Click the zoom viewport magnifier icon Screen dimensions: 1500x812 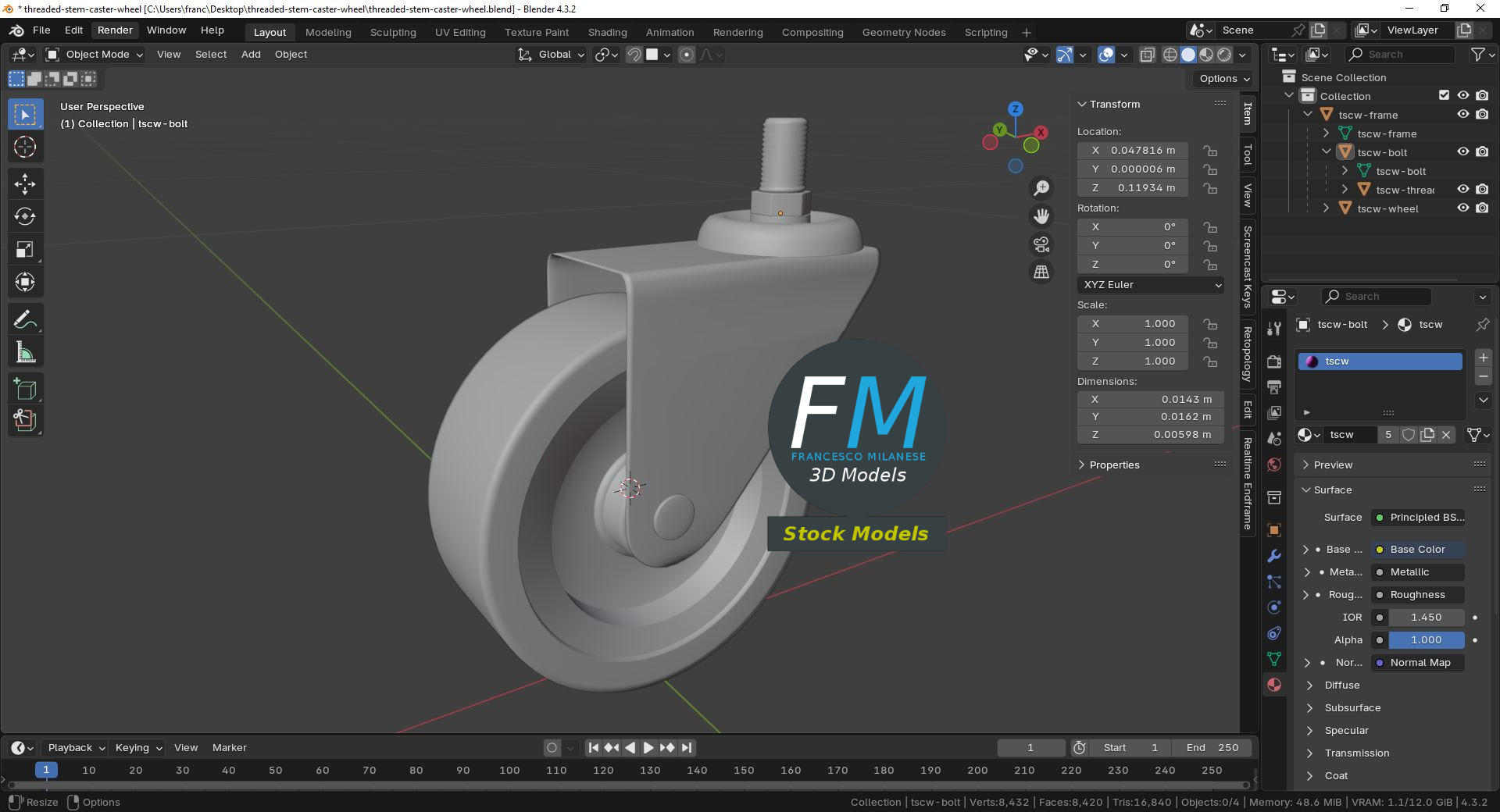pyautogui.click(x=1041, y=188)
